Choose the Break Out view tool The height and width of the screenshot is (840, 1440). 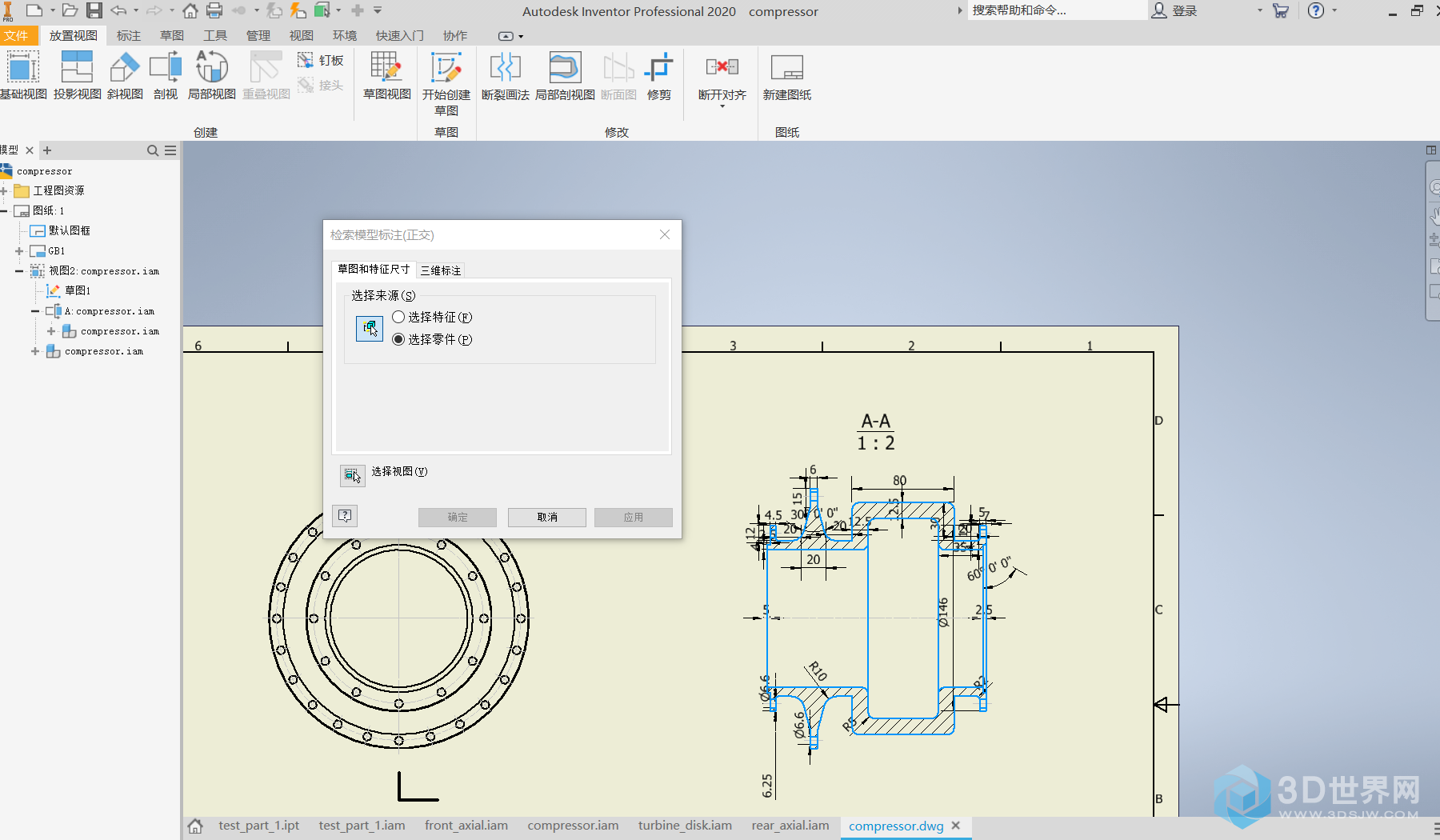(x=565, y=76)
